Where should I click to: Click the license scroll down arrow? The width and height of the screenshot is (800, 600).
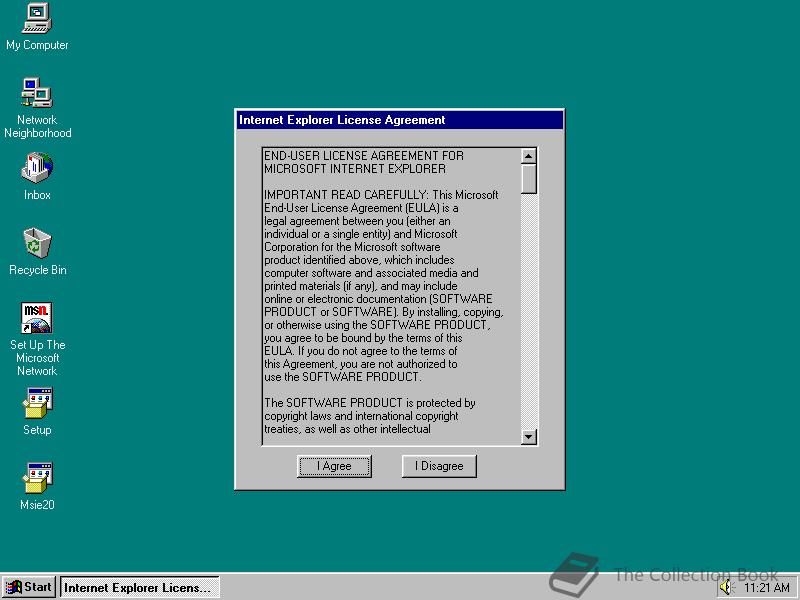pos(529,437)
